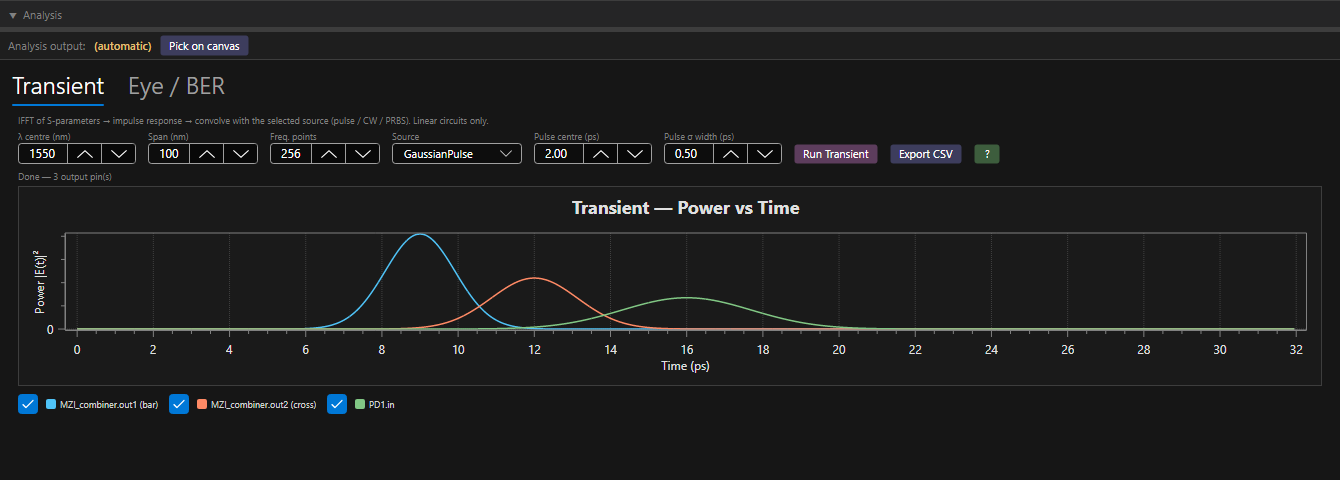Switch to the Transient tab

58,86
